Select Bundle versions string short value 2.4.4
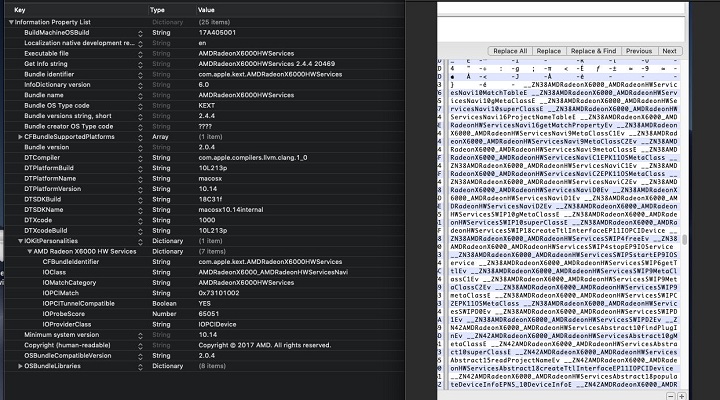 [x=207, y=116]
